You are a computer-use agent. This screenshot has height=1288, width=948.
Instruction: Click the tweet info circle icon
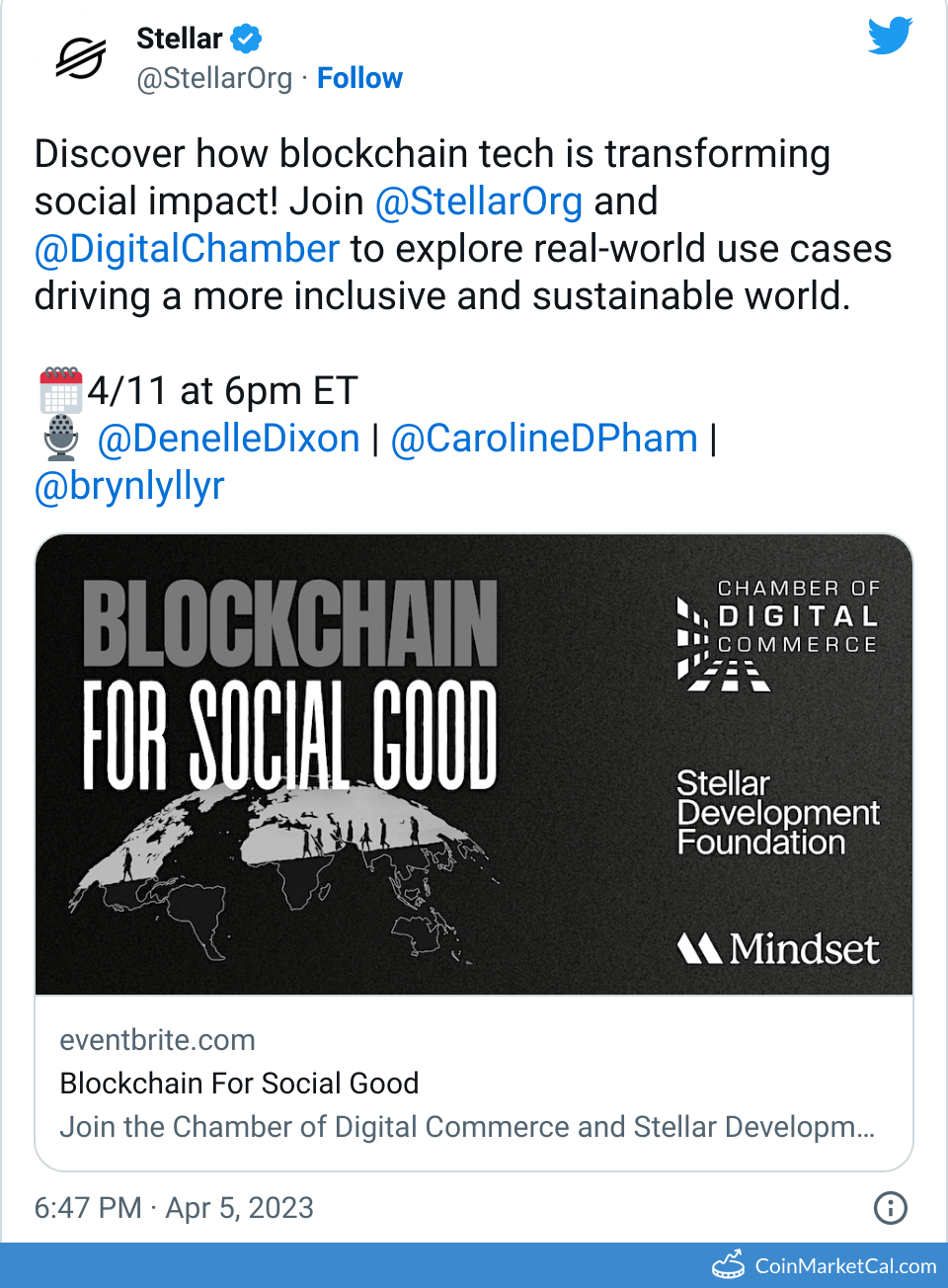pyautogui.click(x=890, y=1207)
